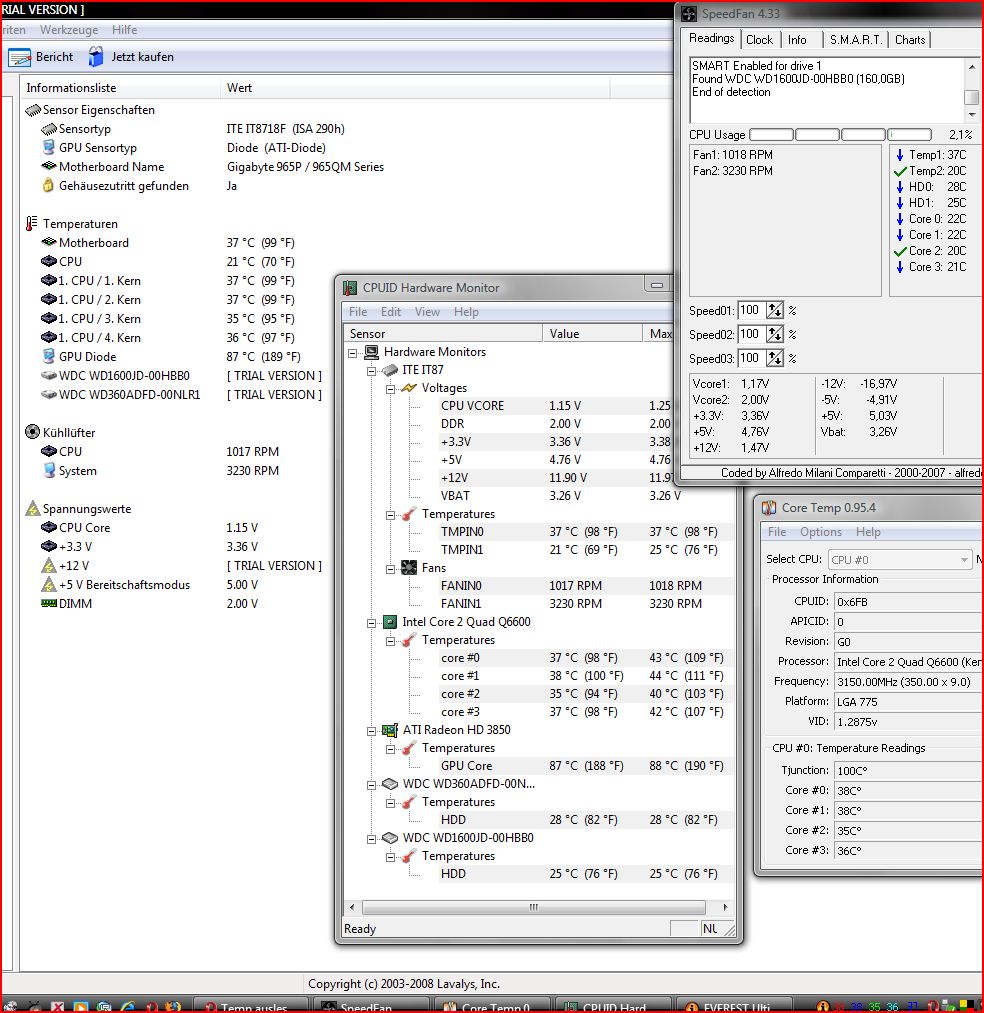This screenshot has width=984, height=1013.
Task: Click the SpeedFan log vertical scrollbar
Action: pos(972,90)
